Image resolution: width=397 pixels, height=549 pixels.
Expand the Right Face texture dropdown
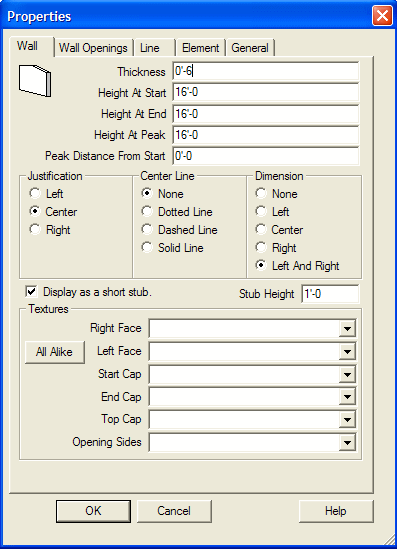(347, 328)
